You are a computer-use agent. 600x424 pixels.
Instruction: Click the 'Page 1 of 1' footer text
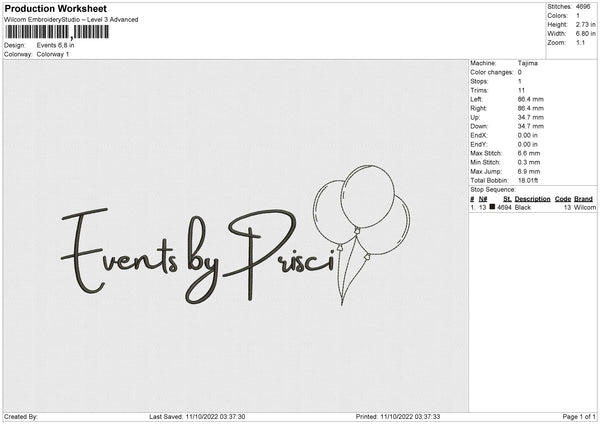pyautogui.click(x=579, y=417)
